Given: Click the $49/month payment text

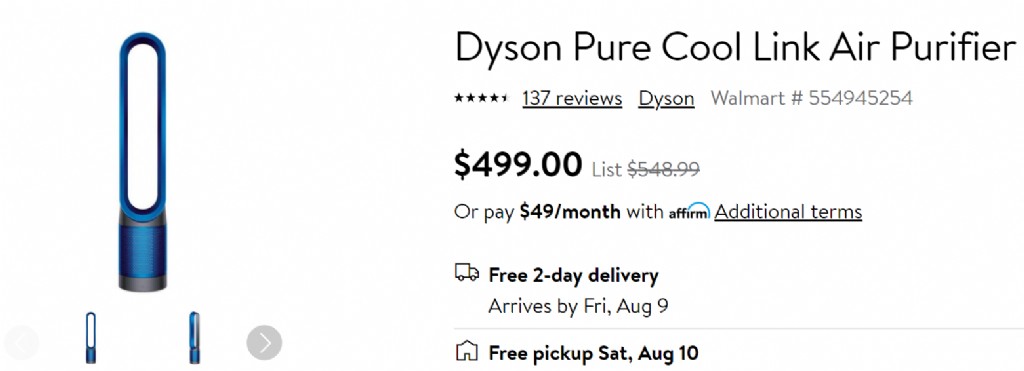Looking at the screenshot, I should tap(570, 212).
